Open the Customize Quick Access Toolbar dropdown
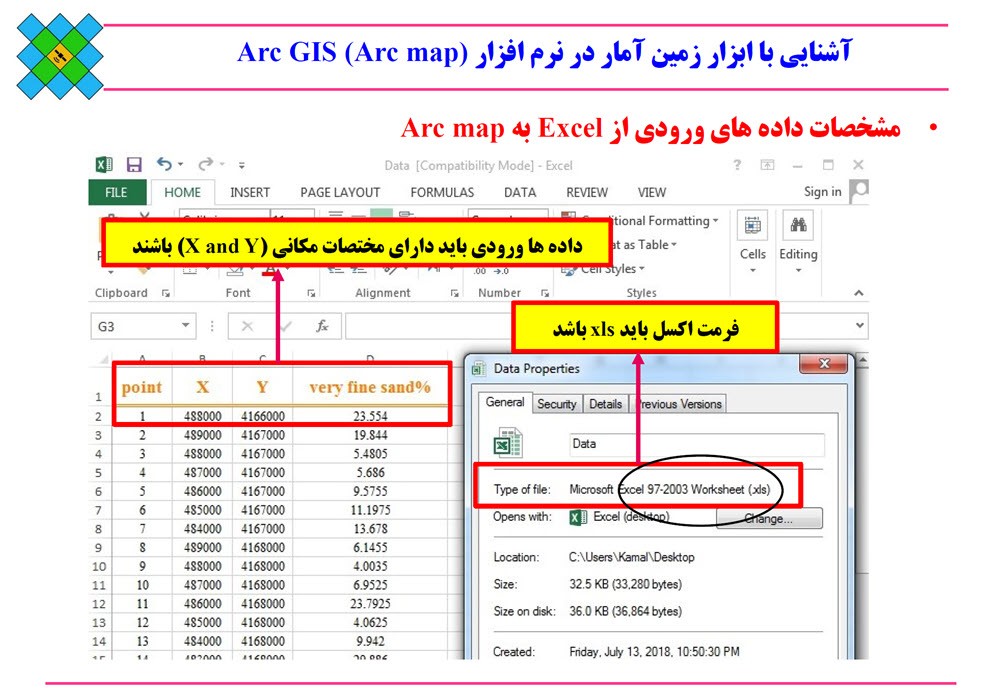This screenshot has width=1000, height=688. pos(241,166)
